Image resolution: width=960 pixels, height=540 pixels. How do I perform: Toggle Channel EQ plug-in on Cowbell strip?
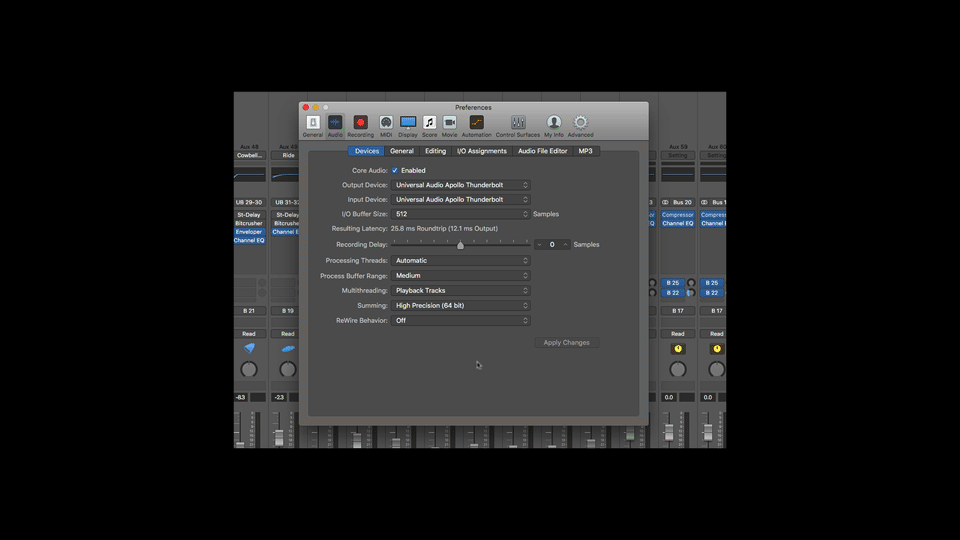pos(249,241)
